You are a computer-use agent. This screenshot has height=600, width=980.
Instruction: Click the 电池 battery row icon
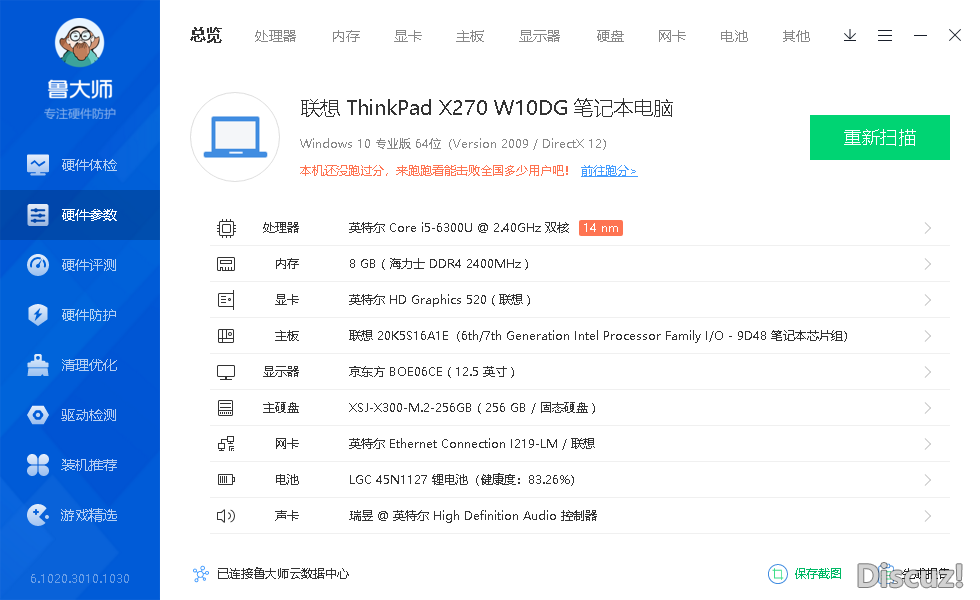pyautogui.click(x=226, y=480)
